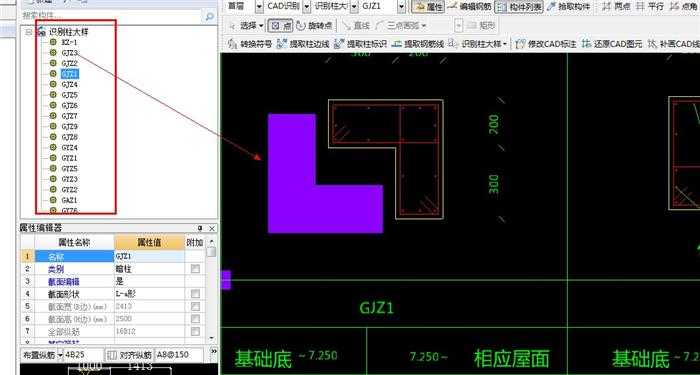The height and width of the screenshot is (375, 700).
Task: Open the 识别柱大样 toolbar dropdown
Action: (505, 44)
